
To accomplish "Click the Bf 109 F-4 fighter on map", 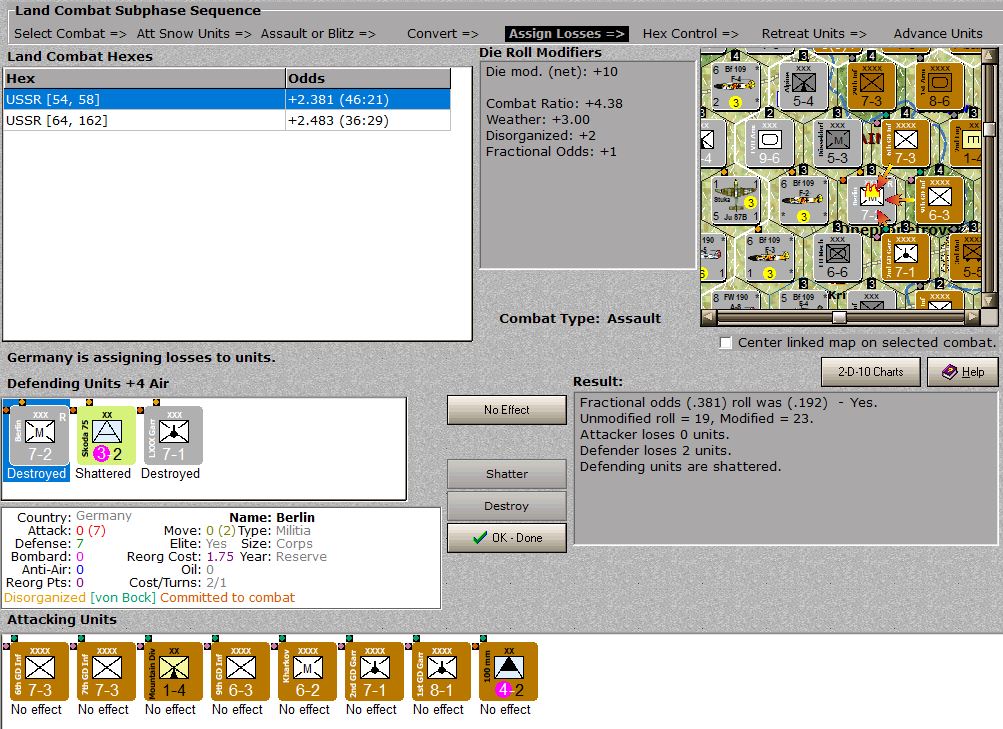I will [x=736, y=85].
